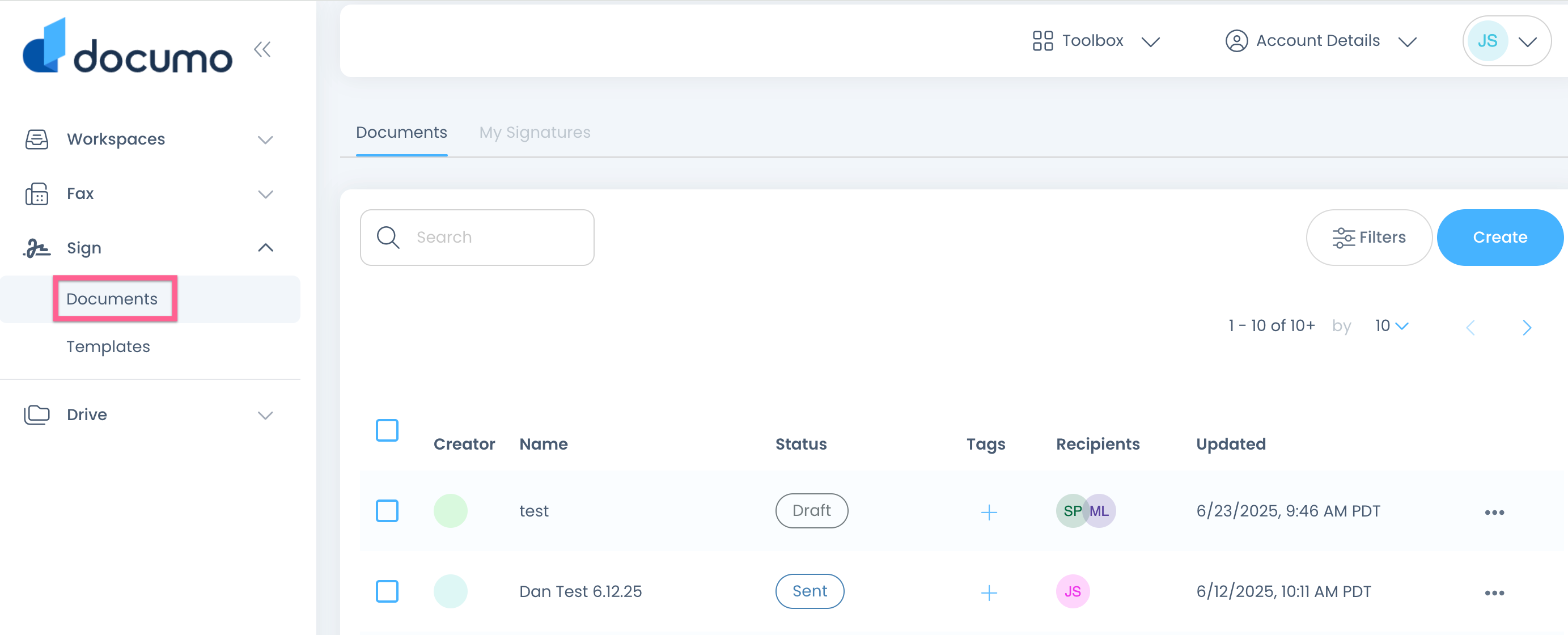Switch to My Signatures tab

pyautogui.click(x=535, y=132)
